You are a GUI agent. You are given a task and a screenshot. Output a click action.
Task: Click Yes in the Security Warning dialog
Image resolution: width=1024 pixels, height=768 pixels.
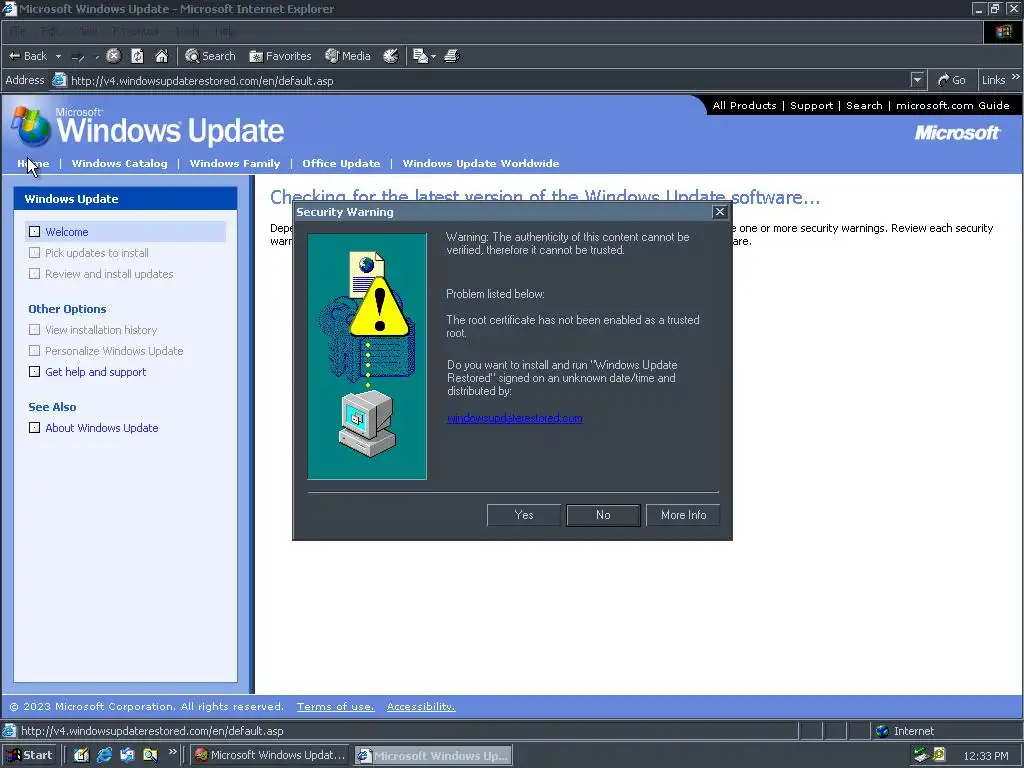pos(524,515)
